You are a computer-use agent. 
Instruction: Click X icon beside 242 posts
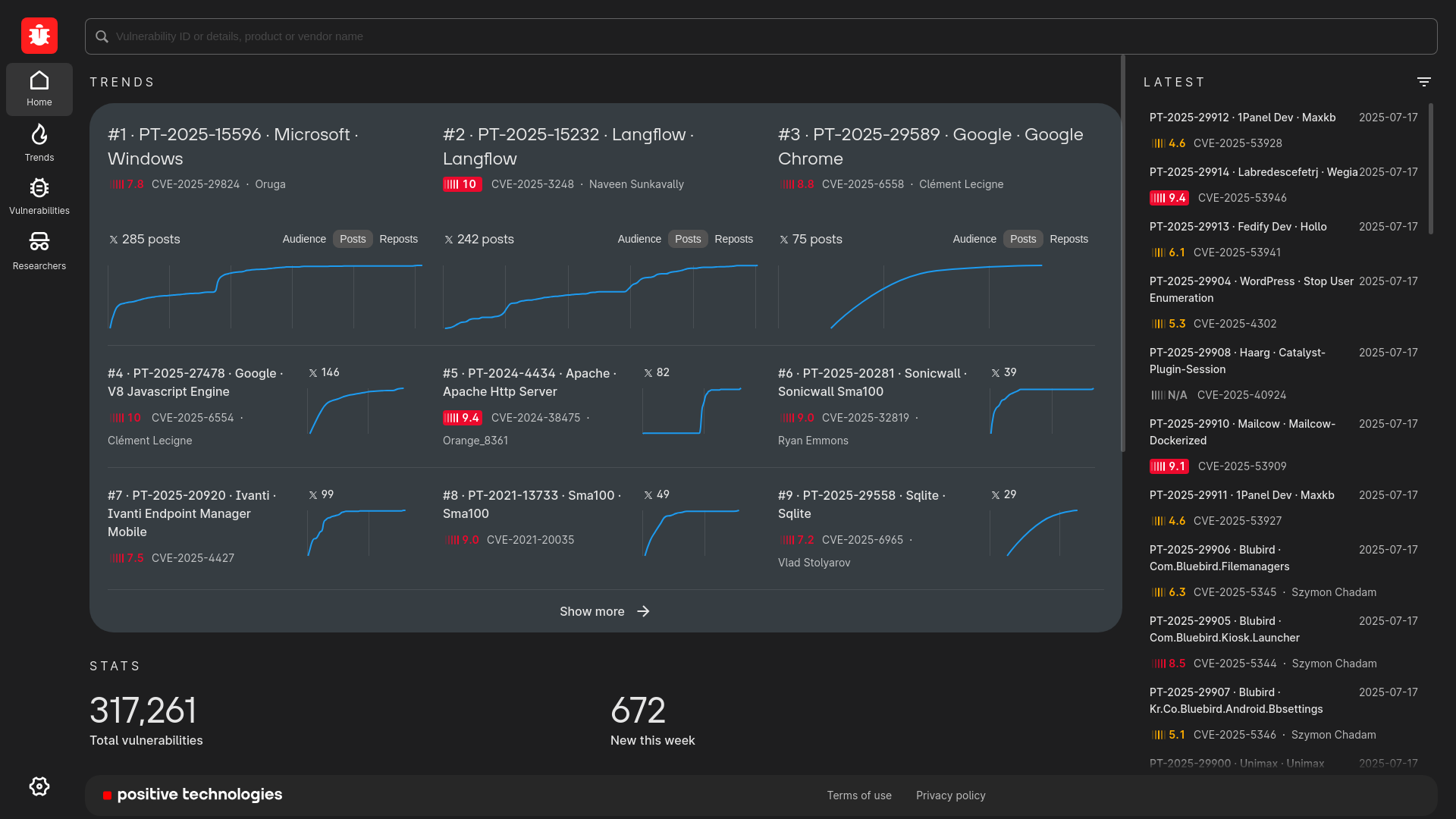coord(449,240)
